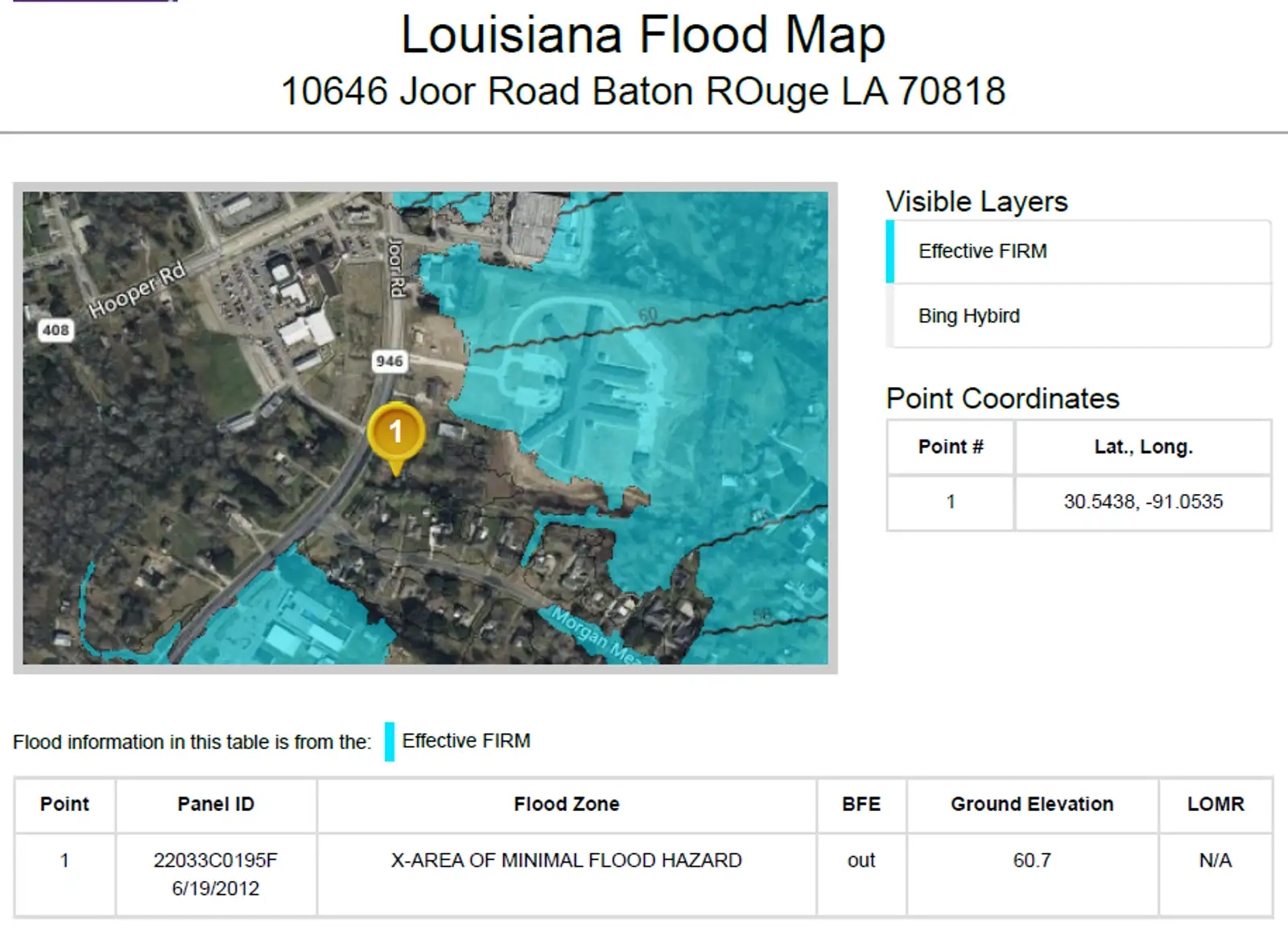Click X-AREA OF MINIMAL FLOOD HAZARD cell
This screenshot has width=1288, height=943.
tap(567, 874)
